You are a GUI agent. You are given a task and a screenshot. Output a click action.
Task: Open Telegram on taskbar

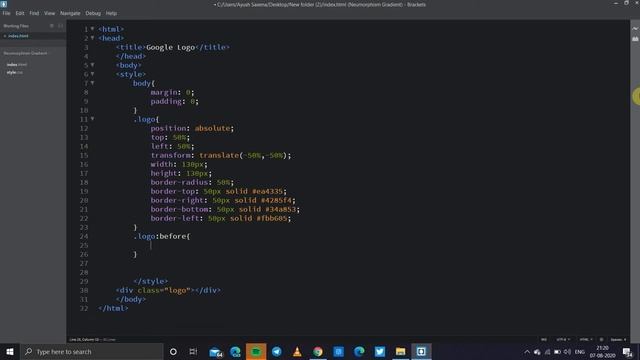pos(276,351)
